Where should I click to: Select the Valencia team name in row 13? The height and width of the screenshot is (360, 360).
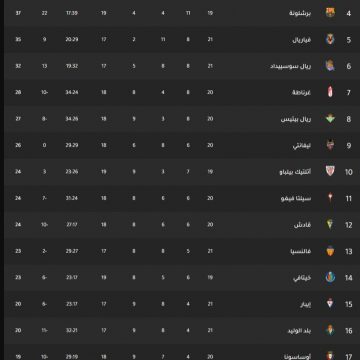(x=301, y=251)
